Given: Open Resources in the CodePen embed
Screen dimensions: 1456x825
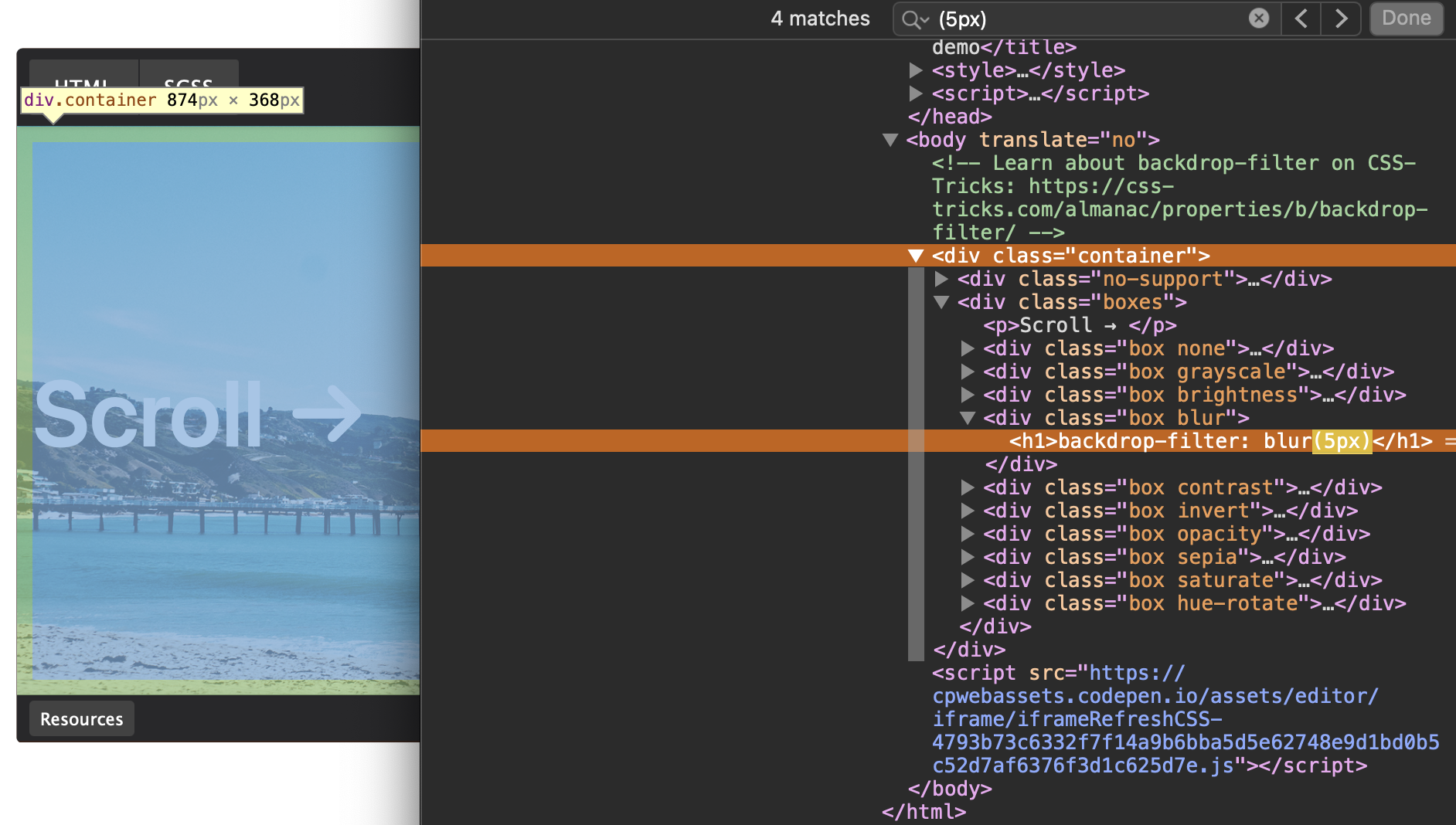Looking at the screenshot, I should tap(82, 718).
